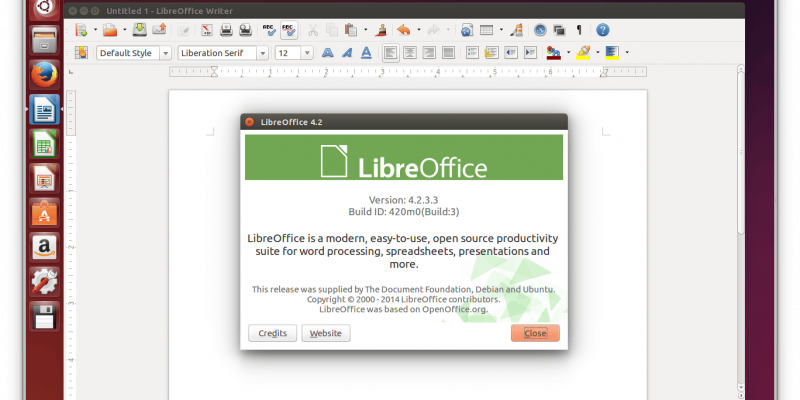The image size is (800, 400).
Task: Undo the last action
Action: tap(404, 30)
